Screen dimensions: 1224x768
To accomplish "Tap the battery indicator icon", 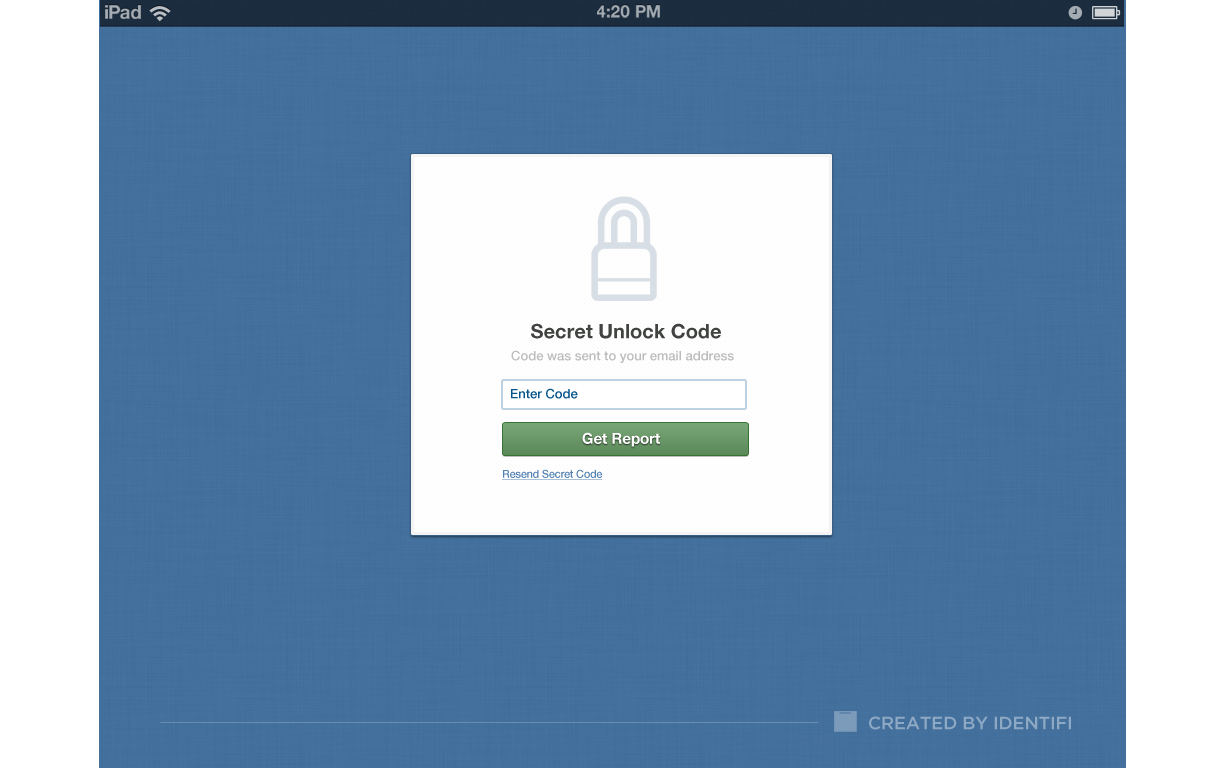I will (1105, 13).
